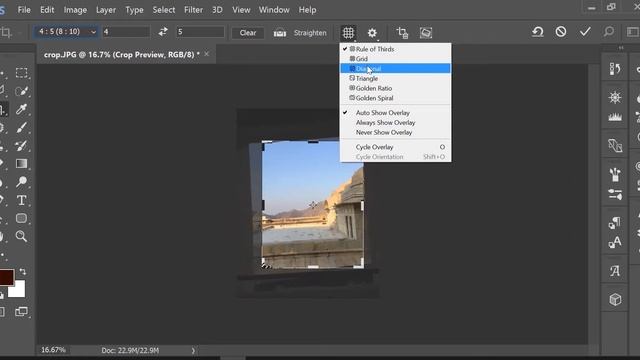This screenshot has height=360, width=640.
Task: Open the Histogram panel icon
Action: 615,117
